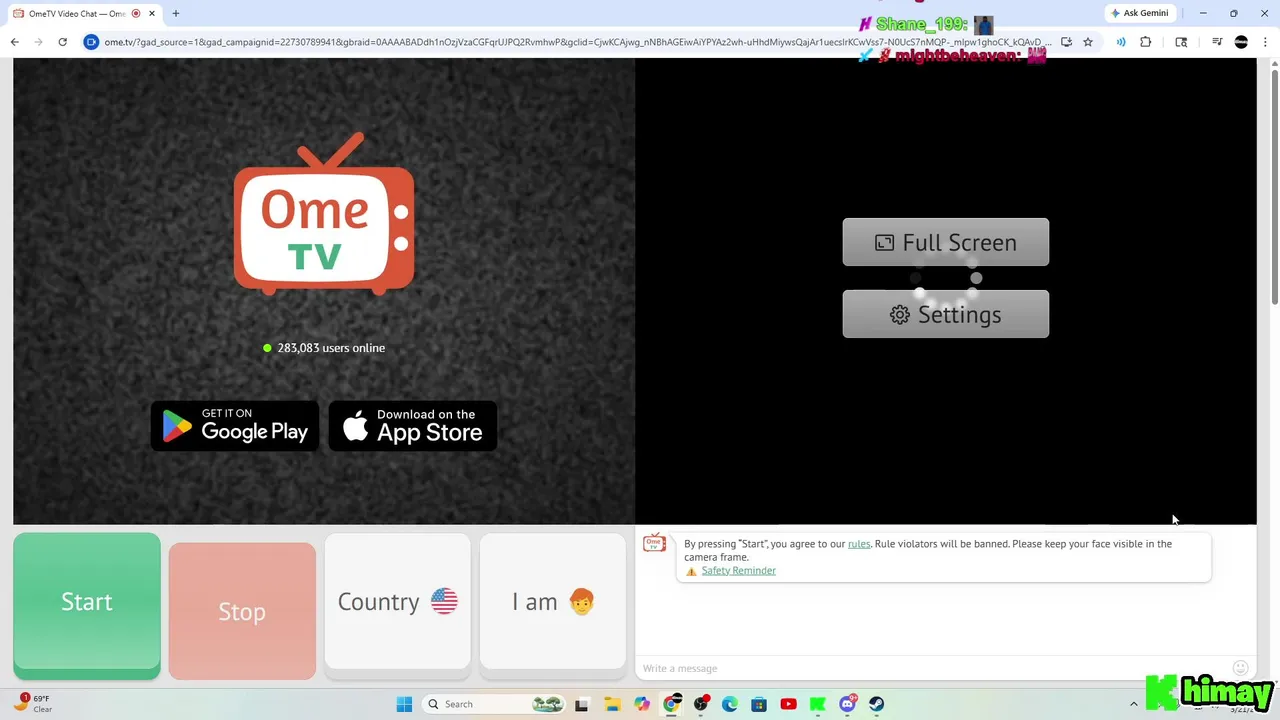Go back to previous page

tap(15, 42)
